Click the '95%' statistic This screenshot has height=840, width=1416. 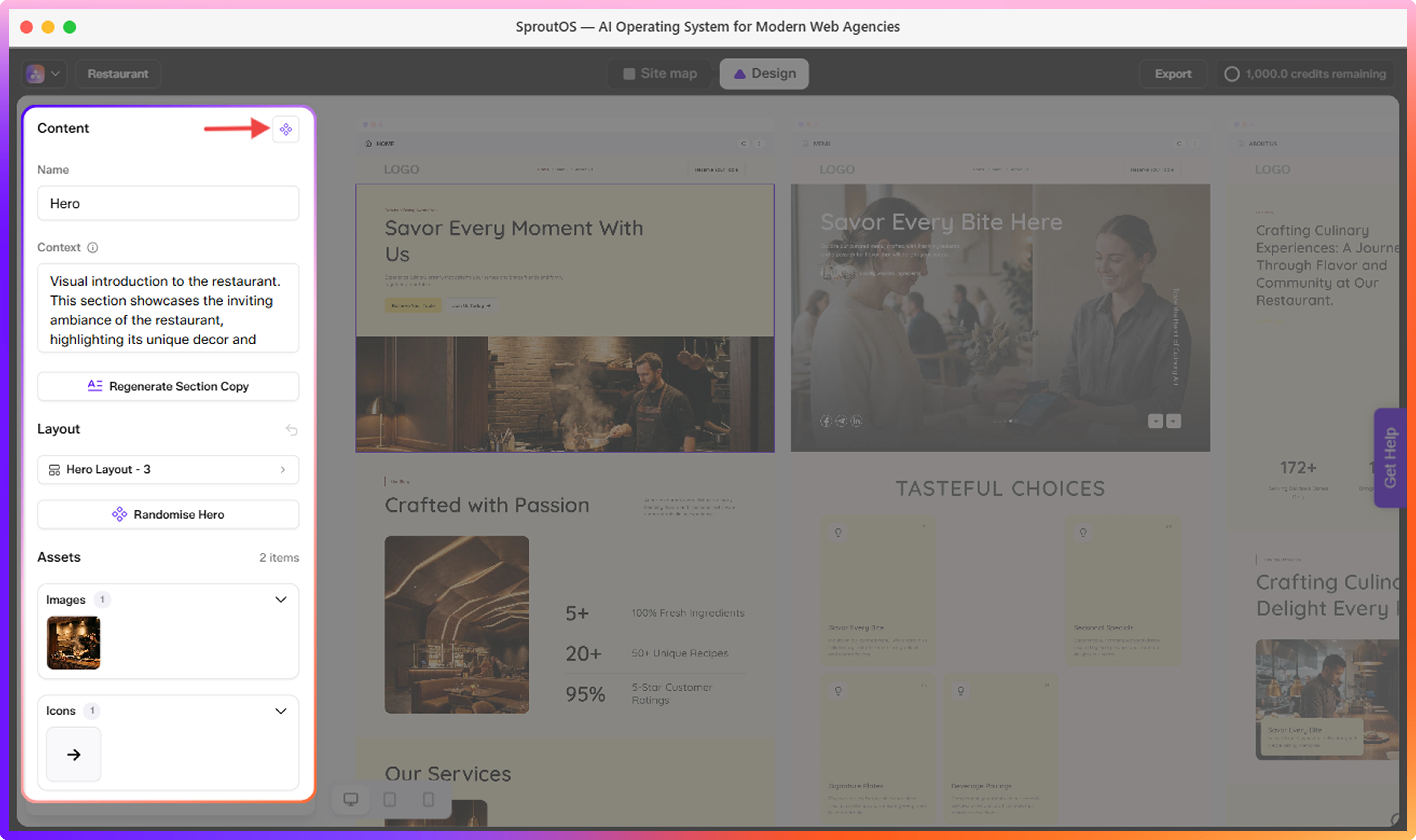click(585, 694)
